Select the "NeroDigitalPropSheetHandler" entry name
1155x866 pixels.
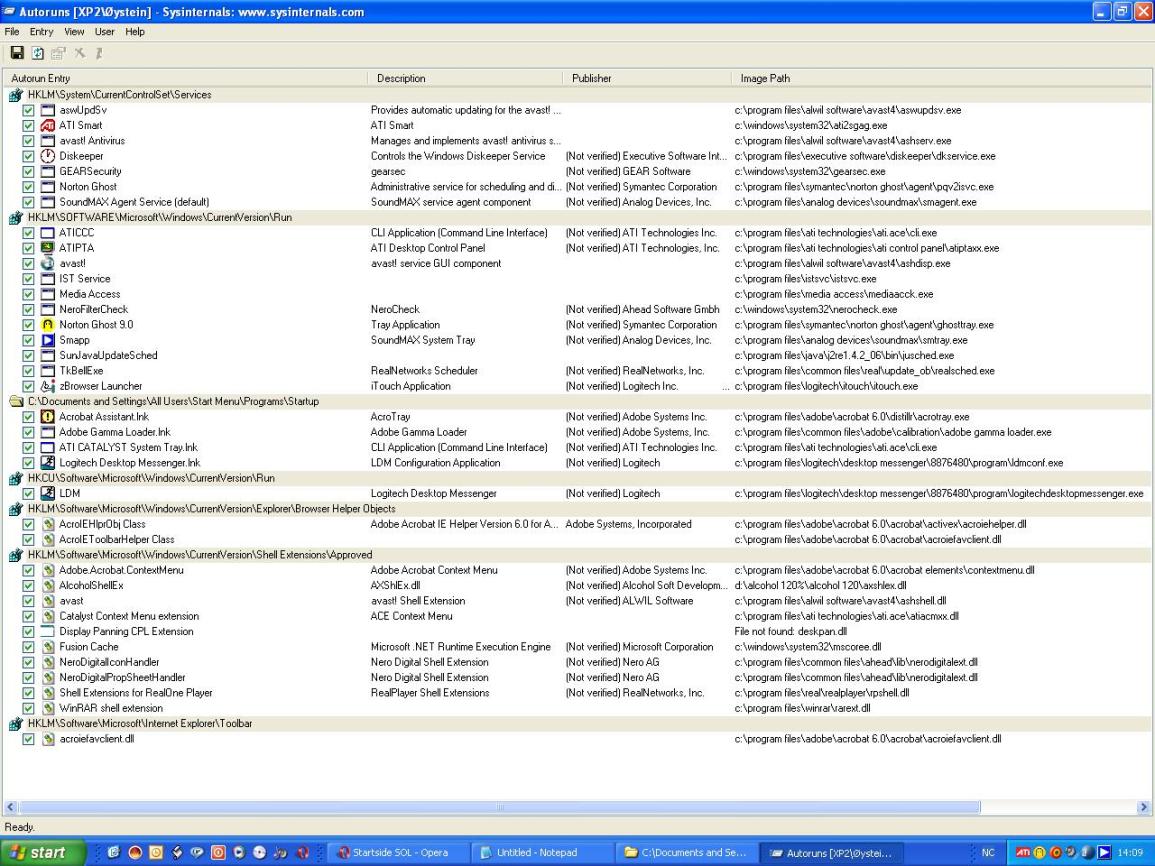pos(122,677)
